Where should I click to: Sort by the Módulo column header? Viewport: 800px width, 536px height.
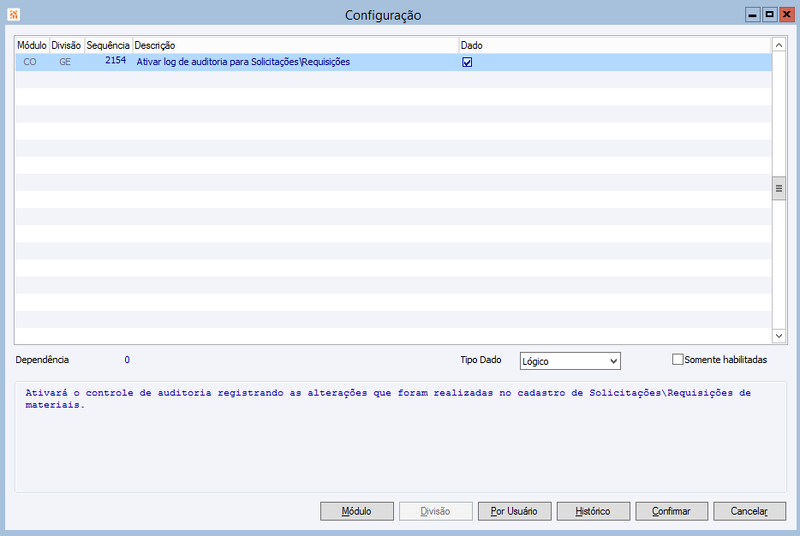pyautogui.click(x=32, y=45)
